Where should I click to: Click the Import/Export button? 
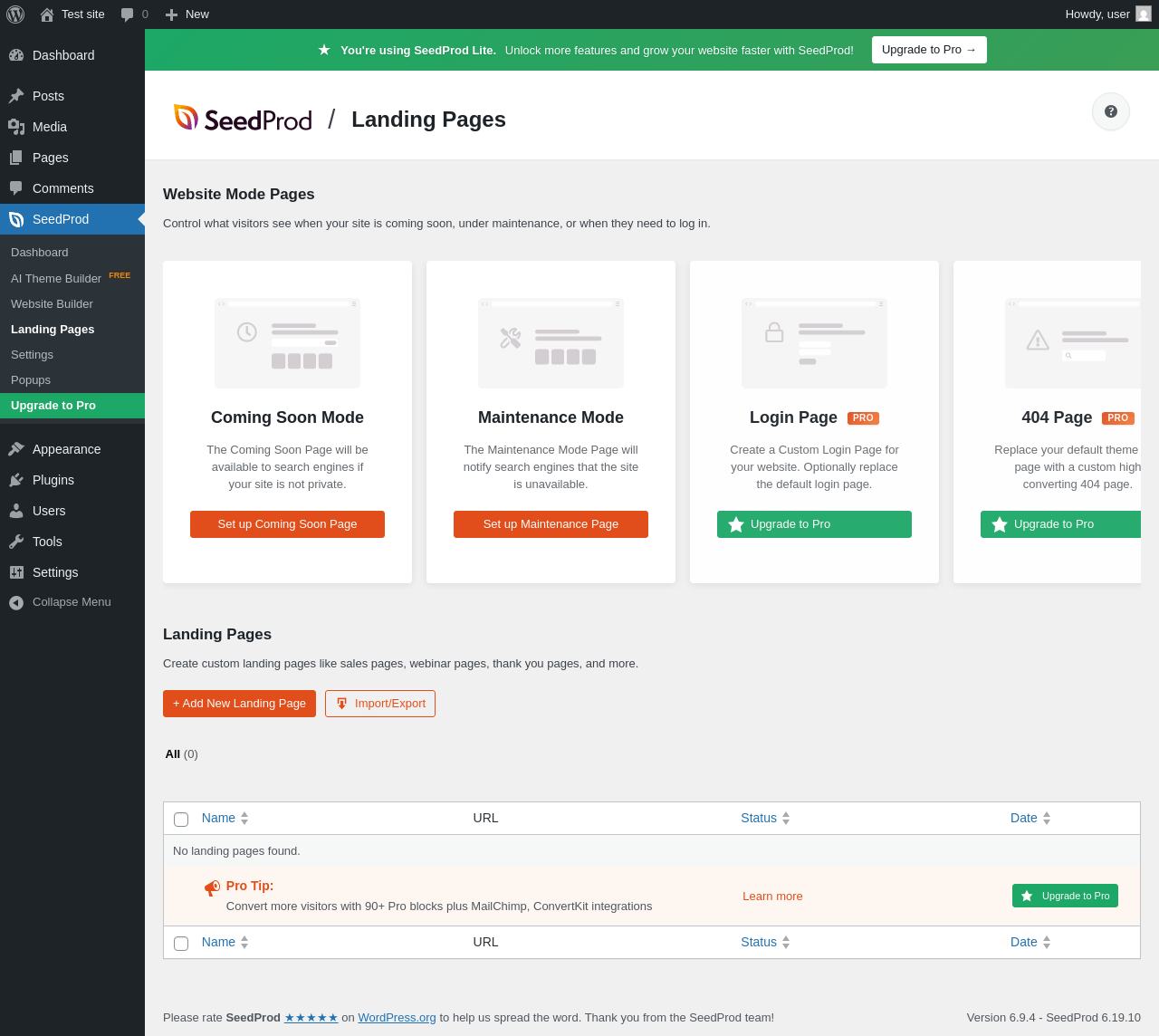coord(380,704)
